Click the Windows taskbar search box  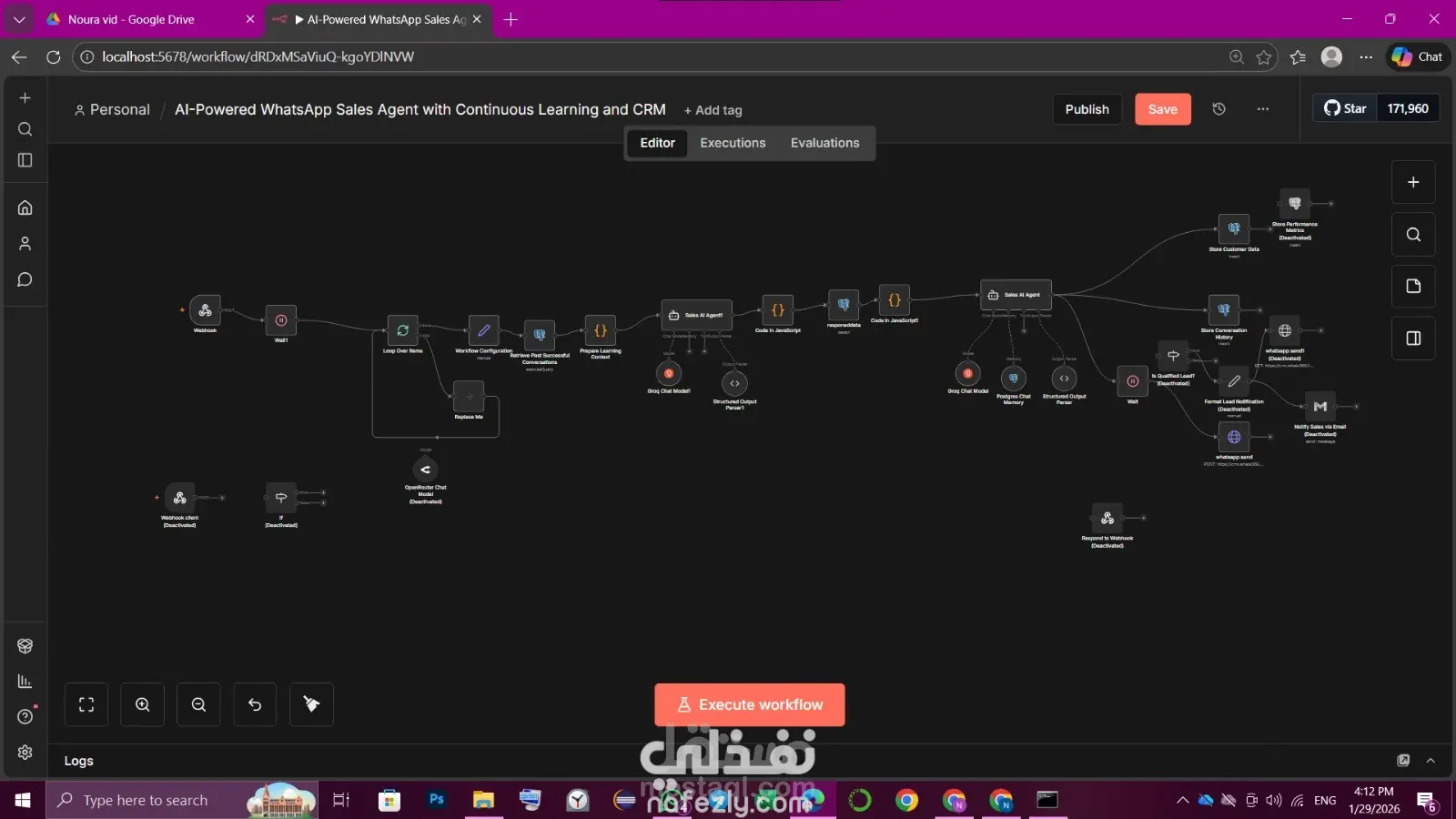(182, 800)
